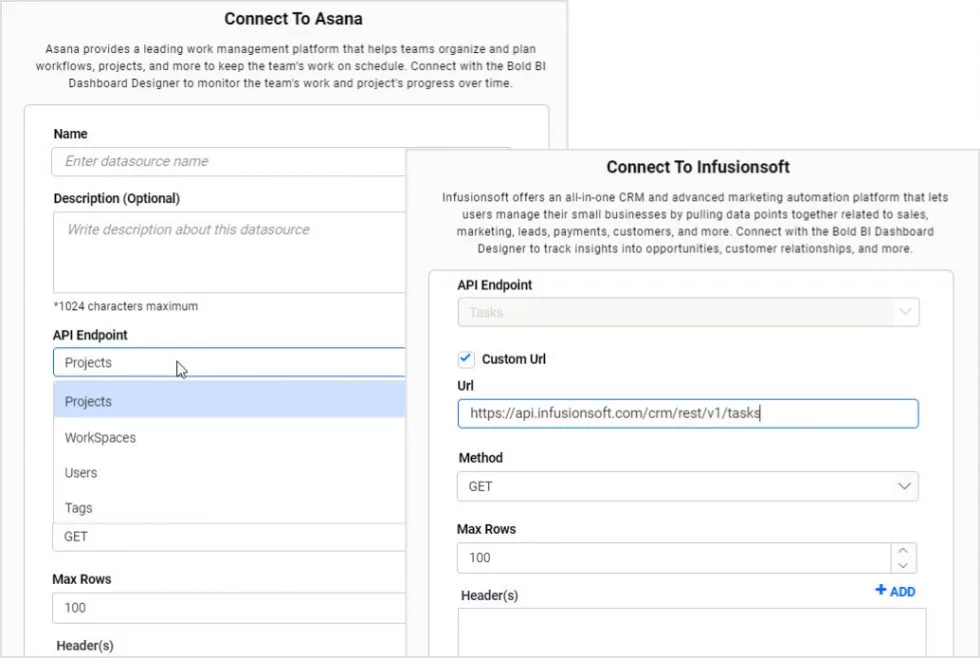Click the Connect To Asana heading
980x658 pixels.
click(293, 19)
